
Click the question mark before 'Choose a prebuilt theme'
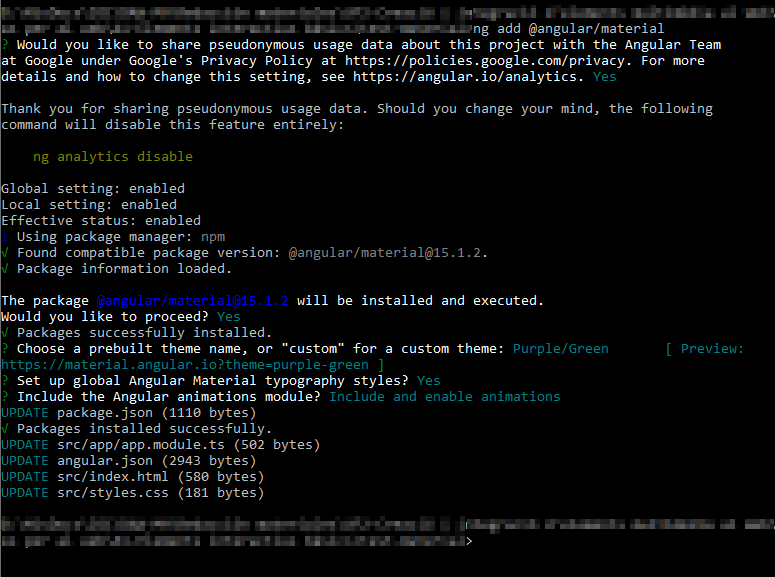tap(5, 349)
